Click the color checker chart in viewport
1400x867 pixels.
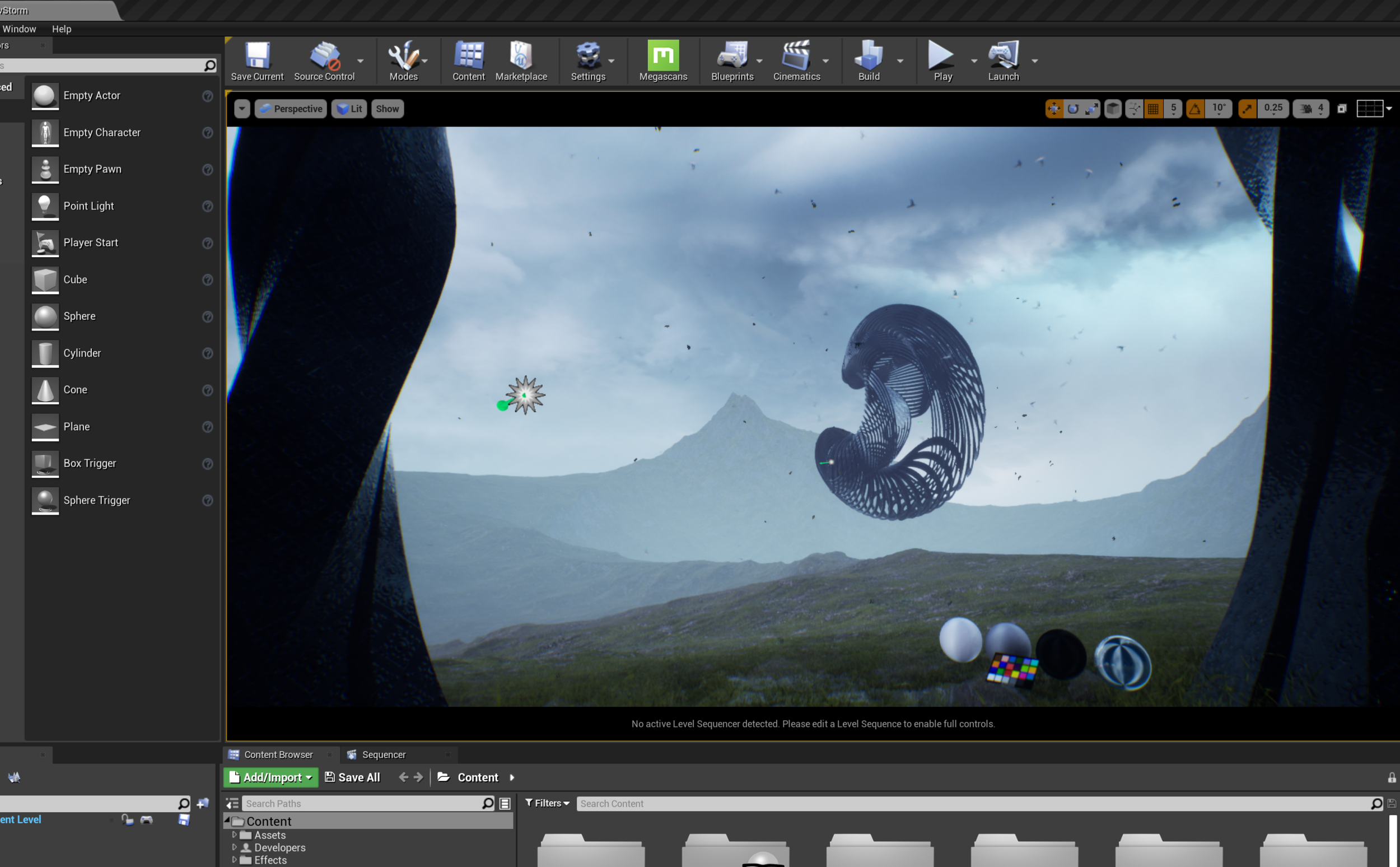pos(1012,669)
